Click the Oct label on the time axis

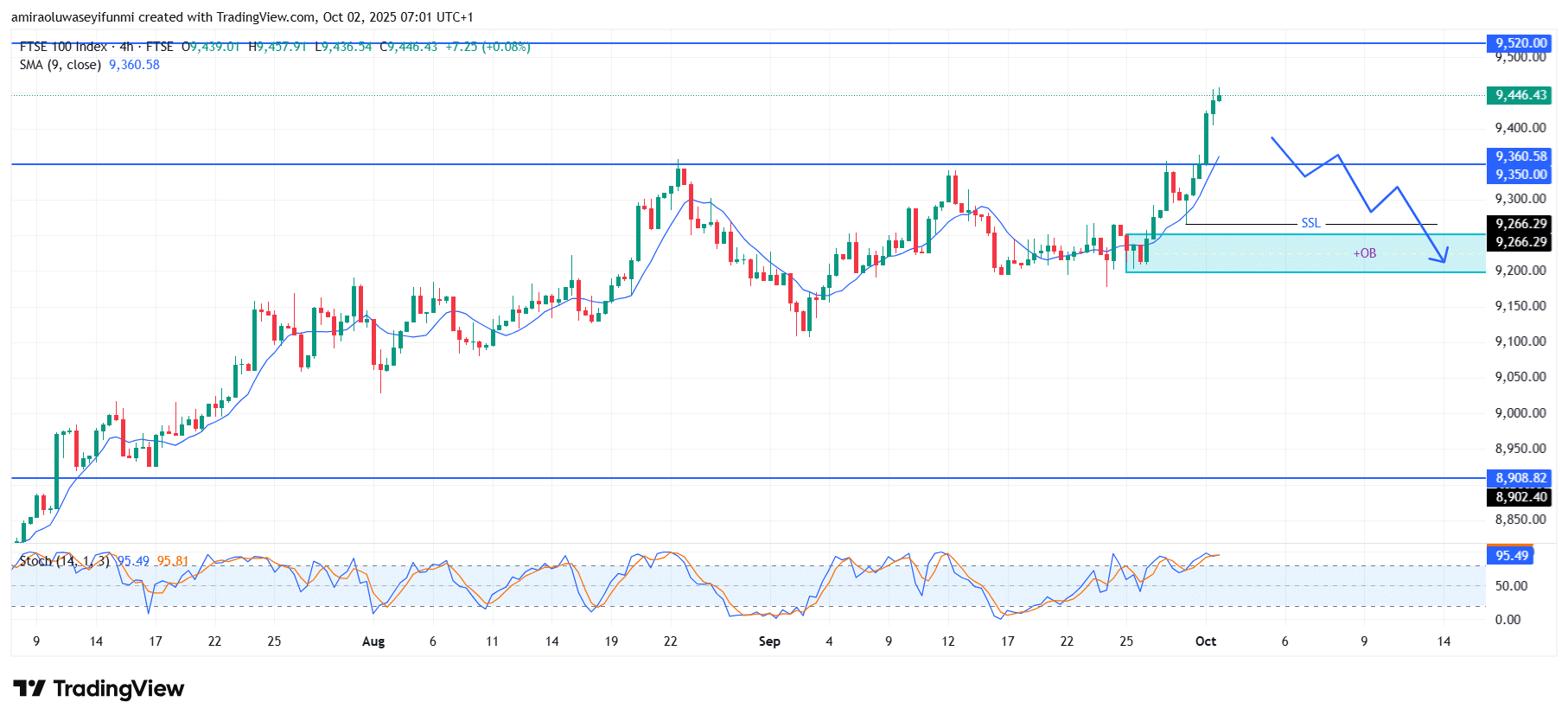1205,641
